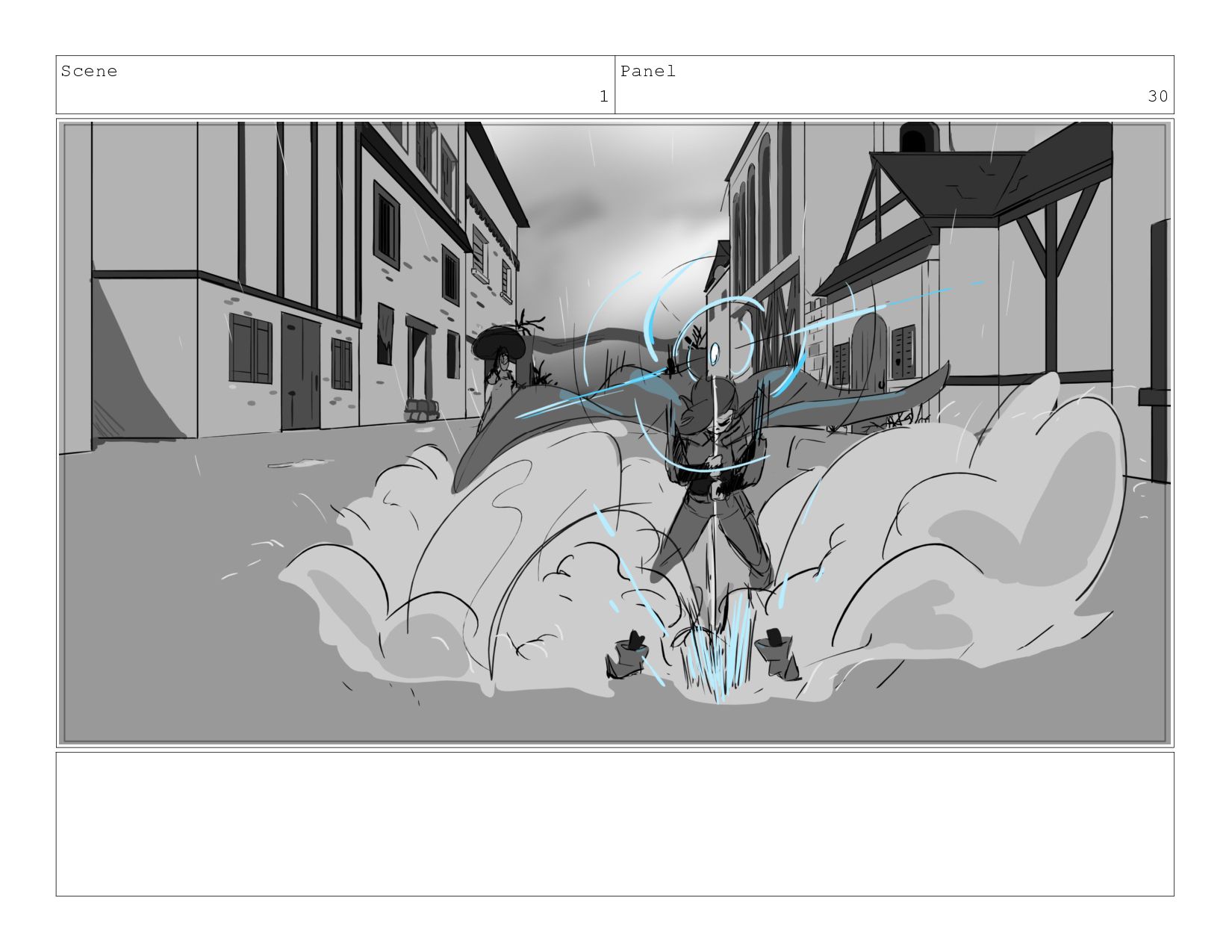Click the empty notes box below artwork
This screenshot has height=952, width=1232.
(x=615, y=824)
